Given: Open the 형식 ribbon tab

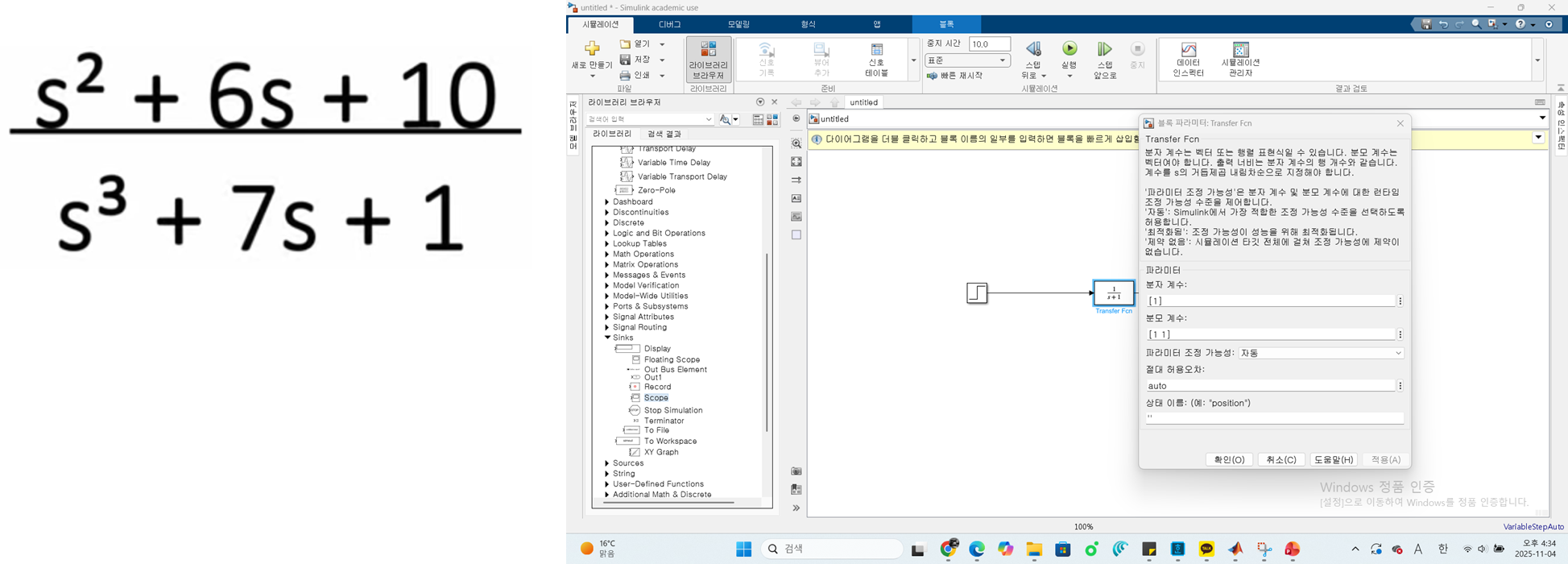Looking at the screenshot, I should click(x=808, y=24).
